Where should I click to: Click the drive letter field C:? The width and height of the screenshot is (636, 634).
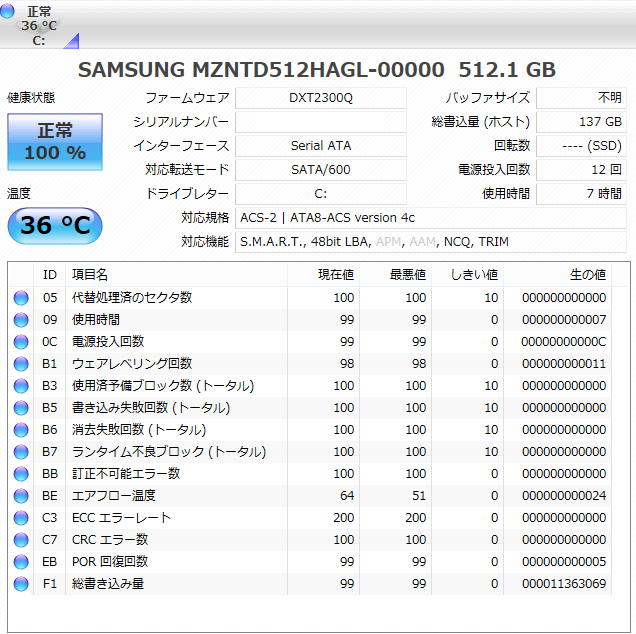(321, 193)
